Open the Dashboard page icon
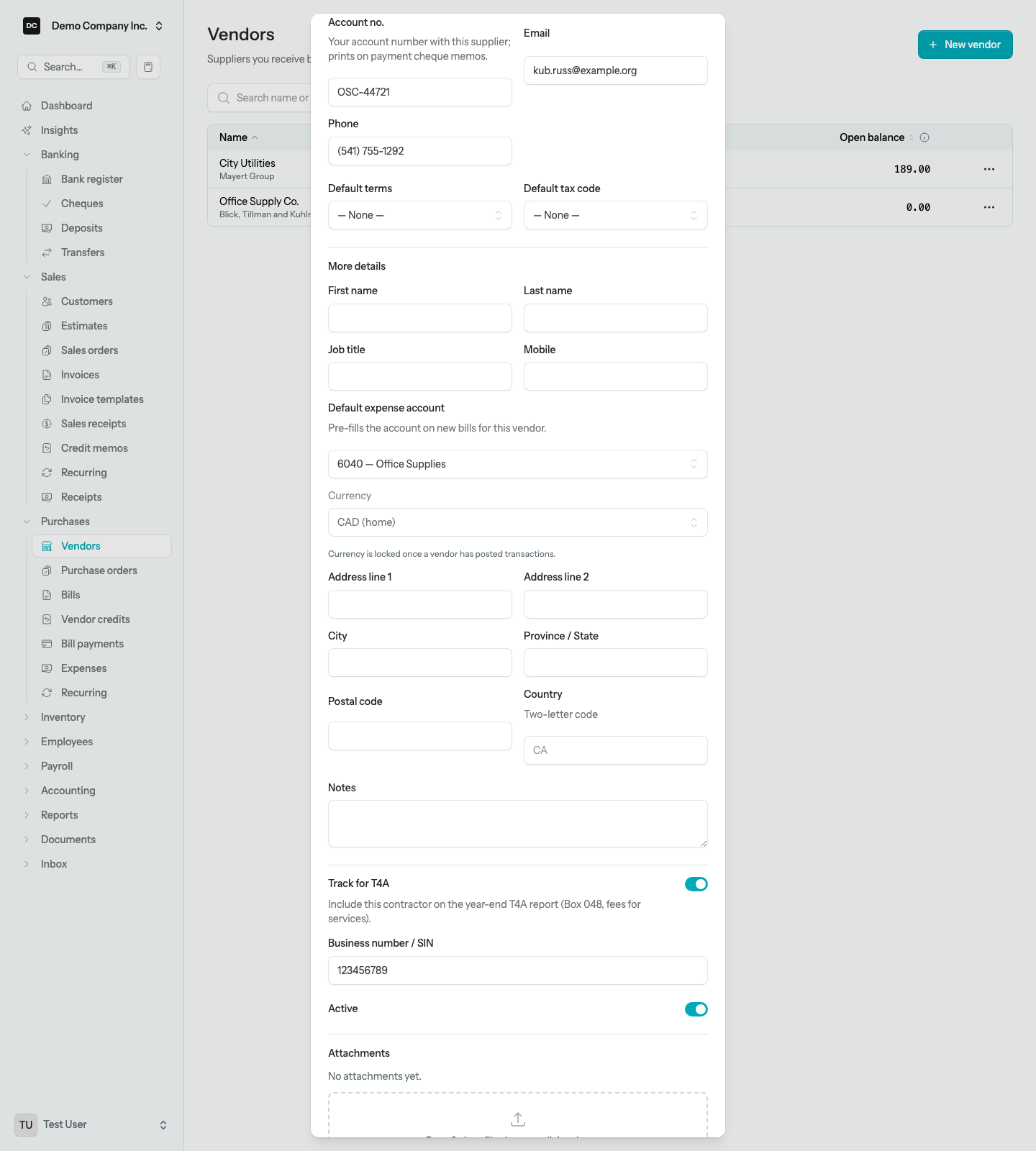 pos(27,106)
